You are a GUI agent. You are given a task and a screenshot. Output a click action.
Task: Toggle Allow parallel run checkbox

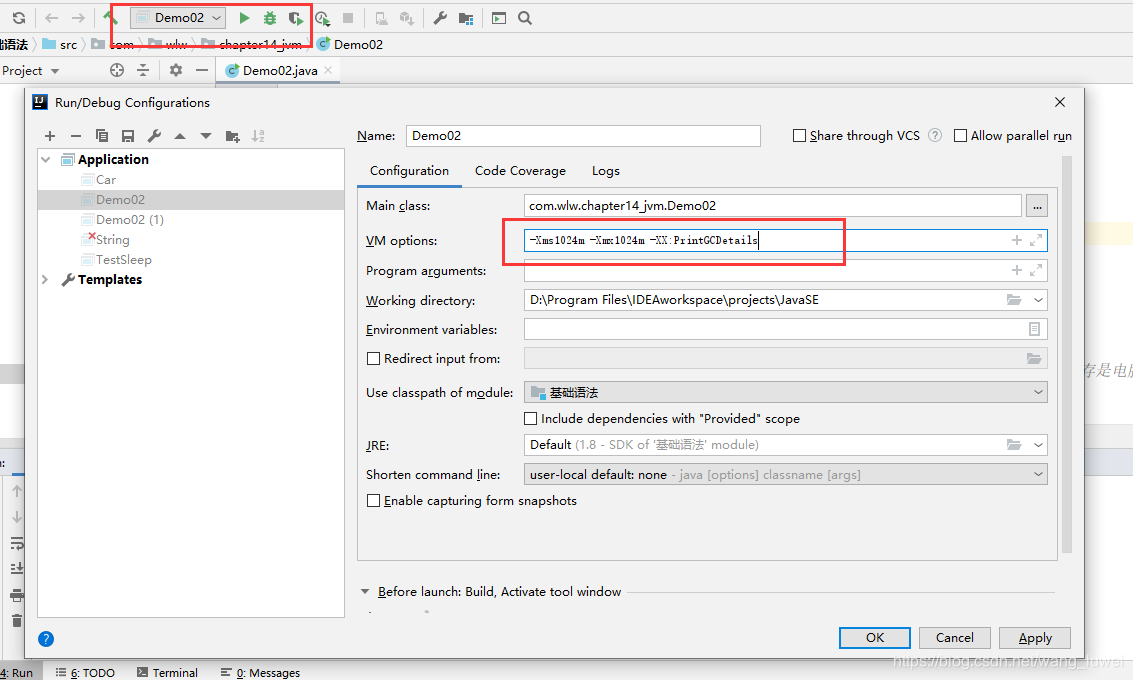[x=960, y=136]
